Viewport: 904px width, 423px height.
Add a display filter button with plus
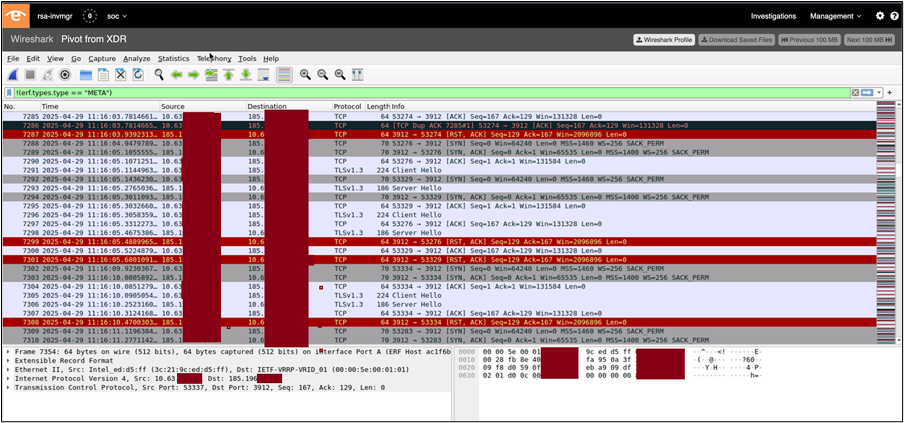click(890, 93)
